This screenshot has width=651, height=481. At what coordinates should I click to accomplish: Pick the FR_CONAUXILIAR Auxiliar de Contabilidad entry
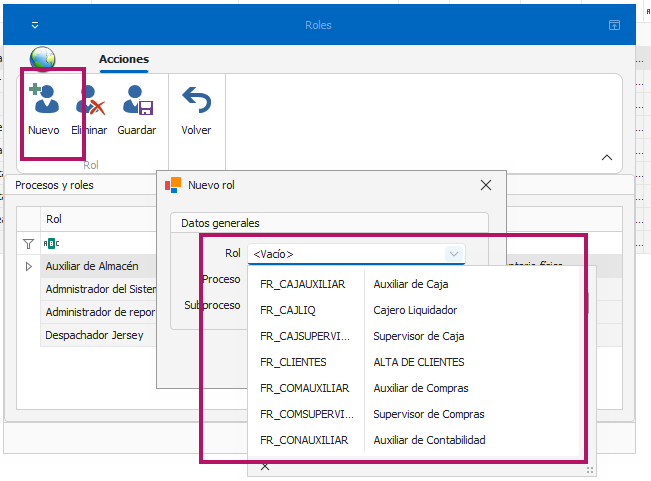click(358, 440)
